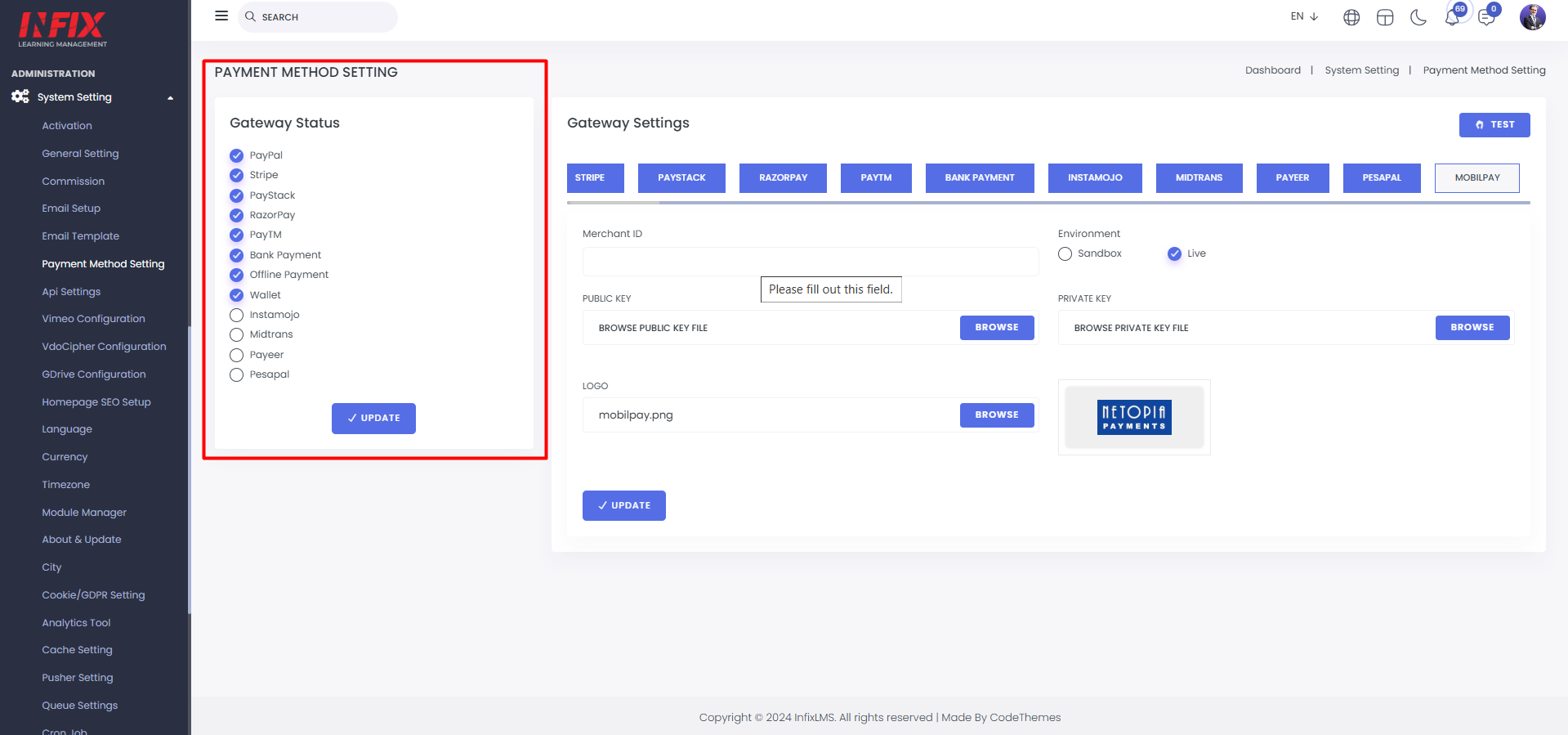The height and width of the screenshot is (735, 1568).
Task: Enable Instamojo gateway checkbox
Action: click(236, 315)
